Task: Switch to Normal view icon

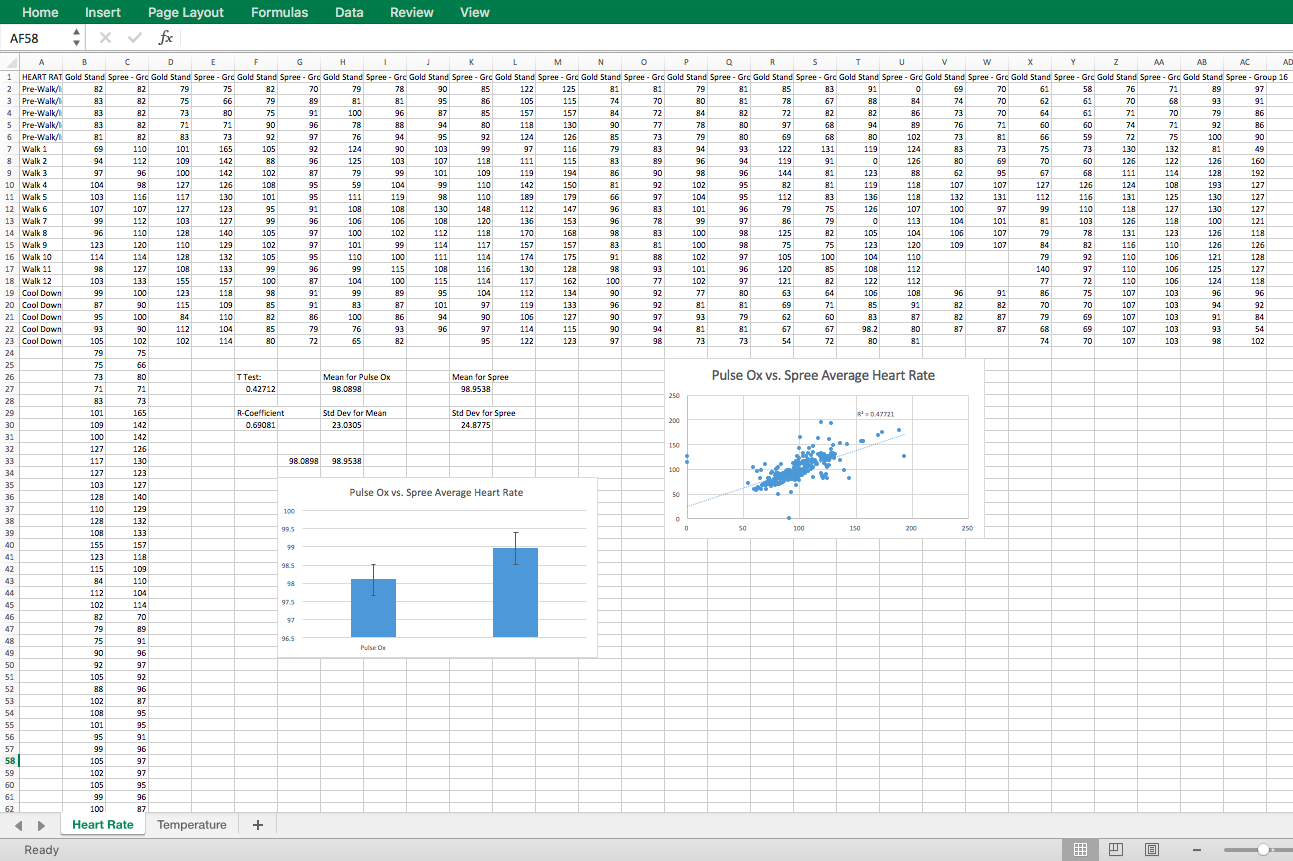Action: coord(1080,849)
